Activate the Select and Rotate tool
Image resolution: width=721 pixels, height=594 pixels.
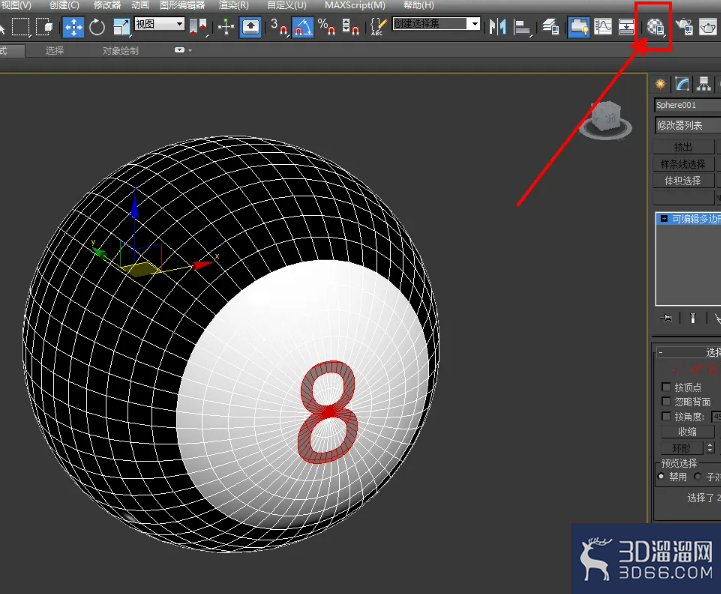(x=97, y=27)
